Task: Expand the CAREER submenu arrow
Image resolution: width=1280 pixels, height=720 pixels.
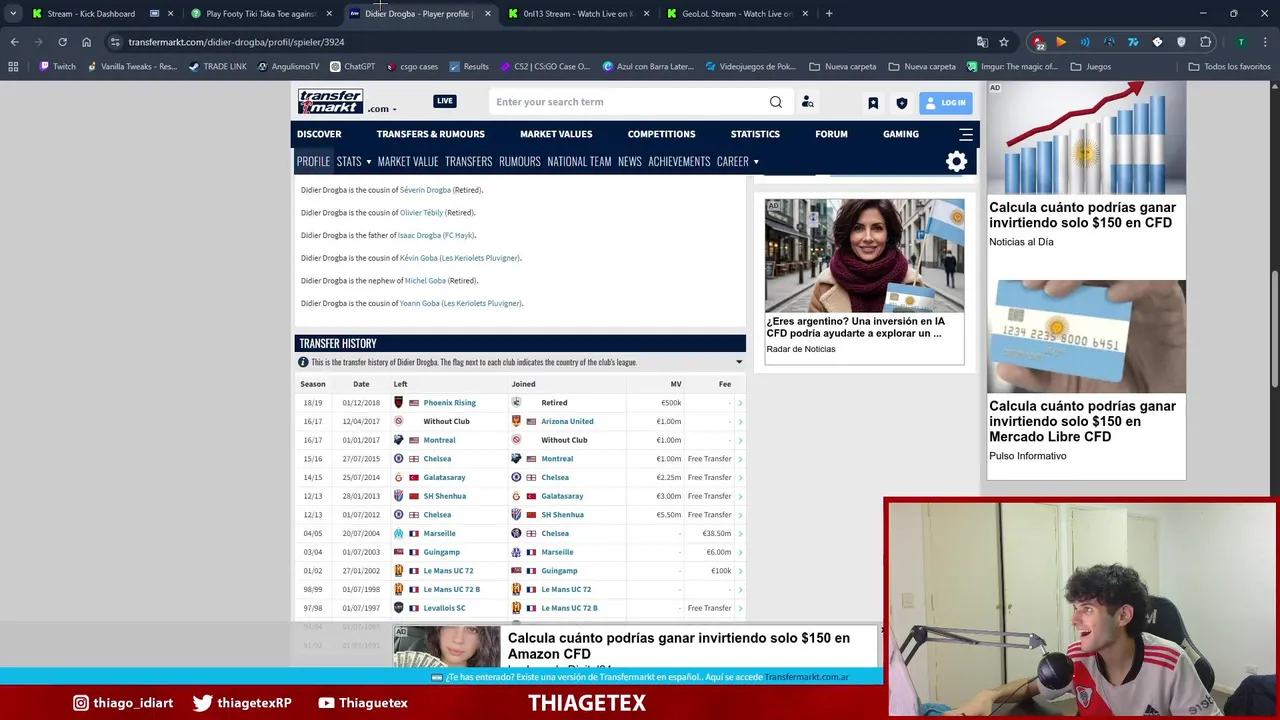Action: pos(756,162)
